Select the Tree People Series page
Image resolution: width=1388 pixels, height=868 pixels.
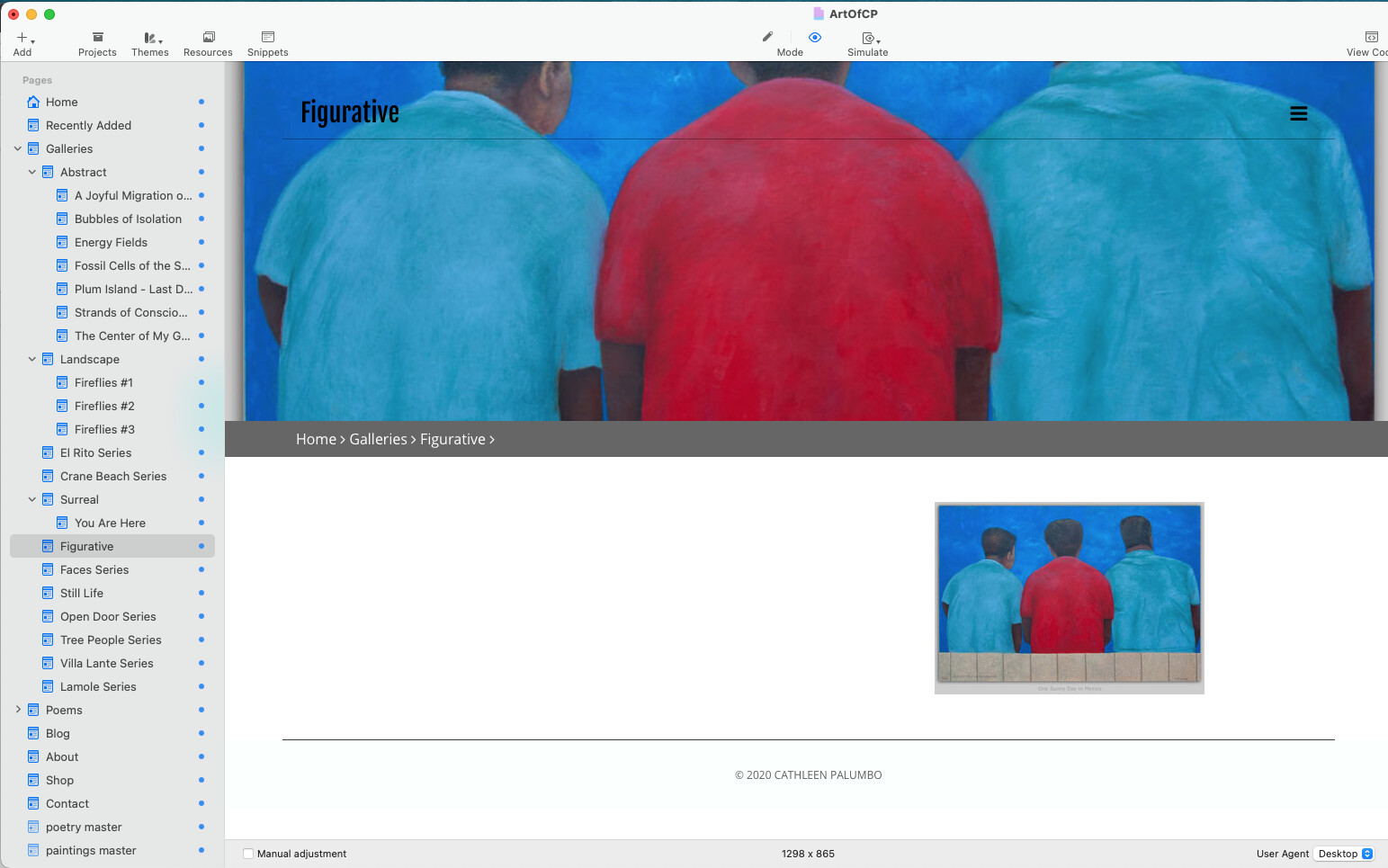[x=111, y=640]
